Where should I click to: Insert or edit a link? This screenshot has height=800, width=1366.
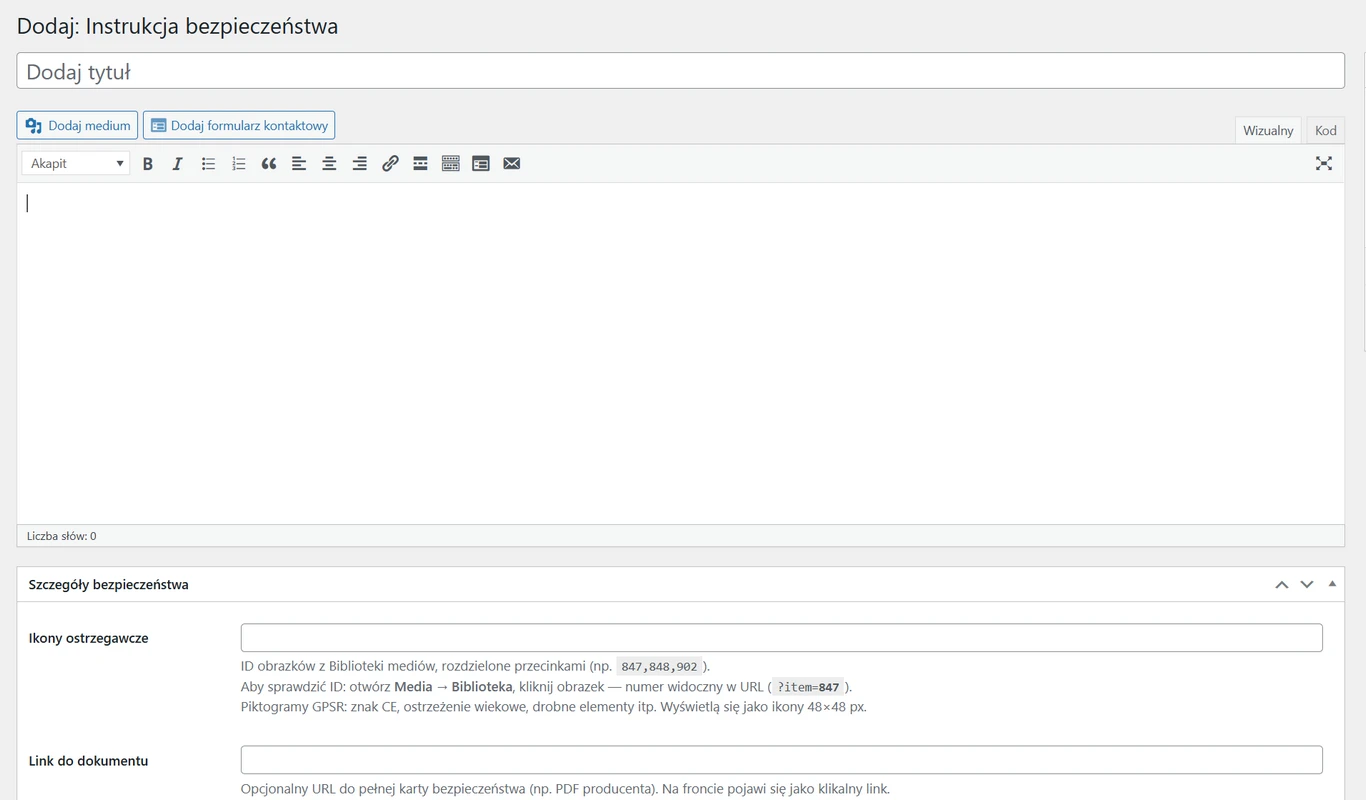390,164
